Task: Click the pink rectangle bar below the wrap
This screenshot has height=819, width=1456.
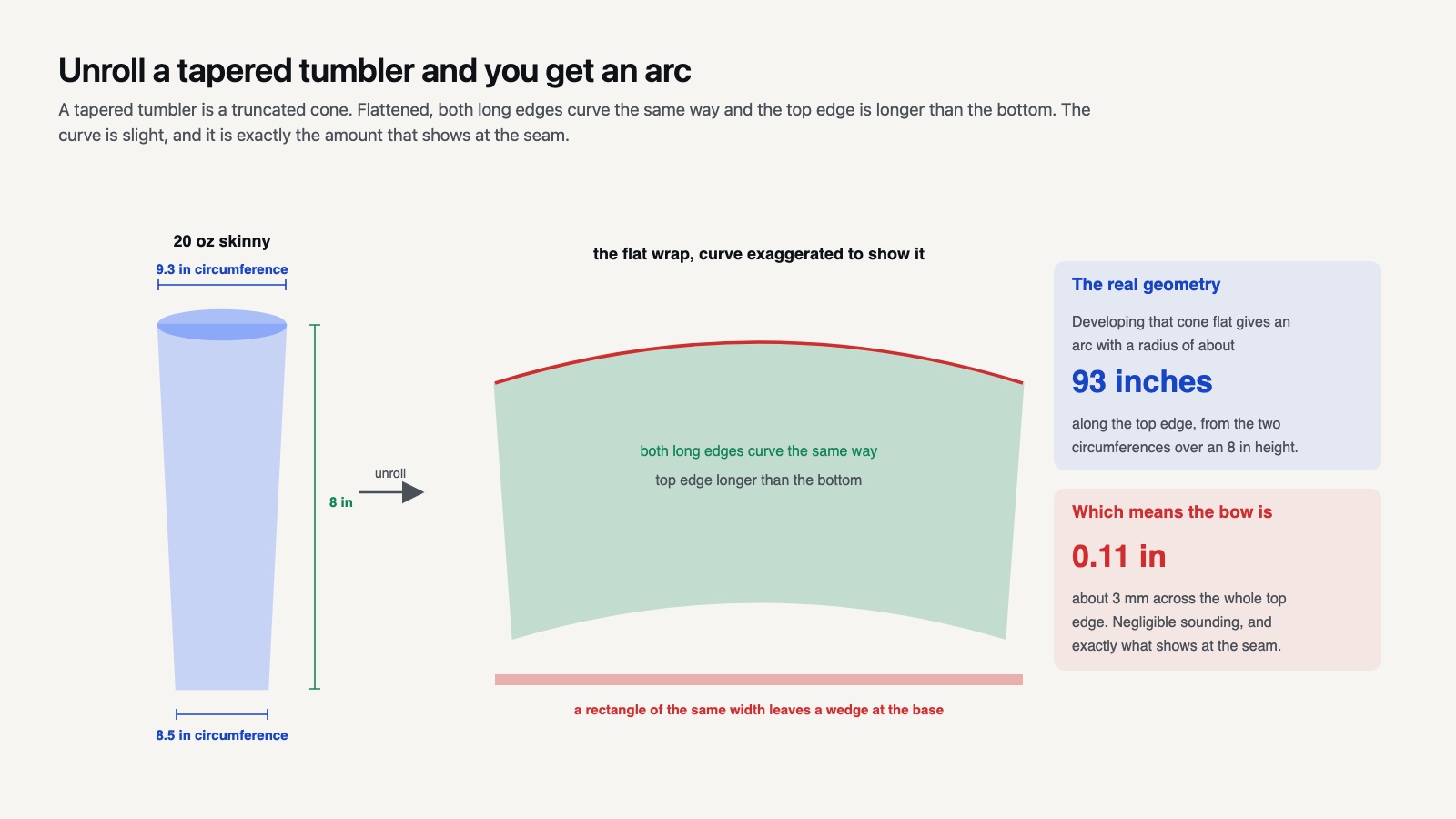Action: [759, 680]
